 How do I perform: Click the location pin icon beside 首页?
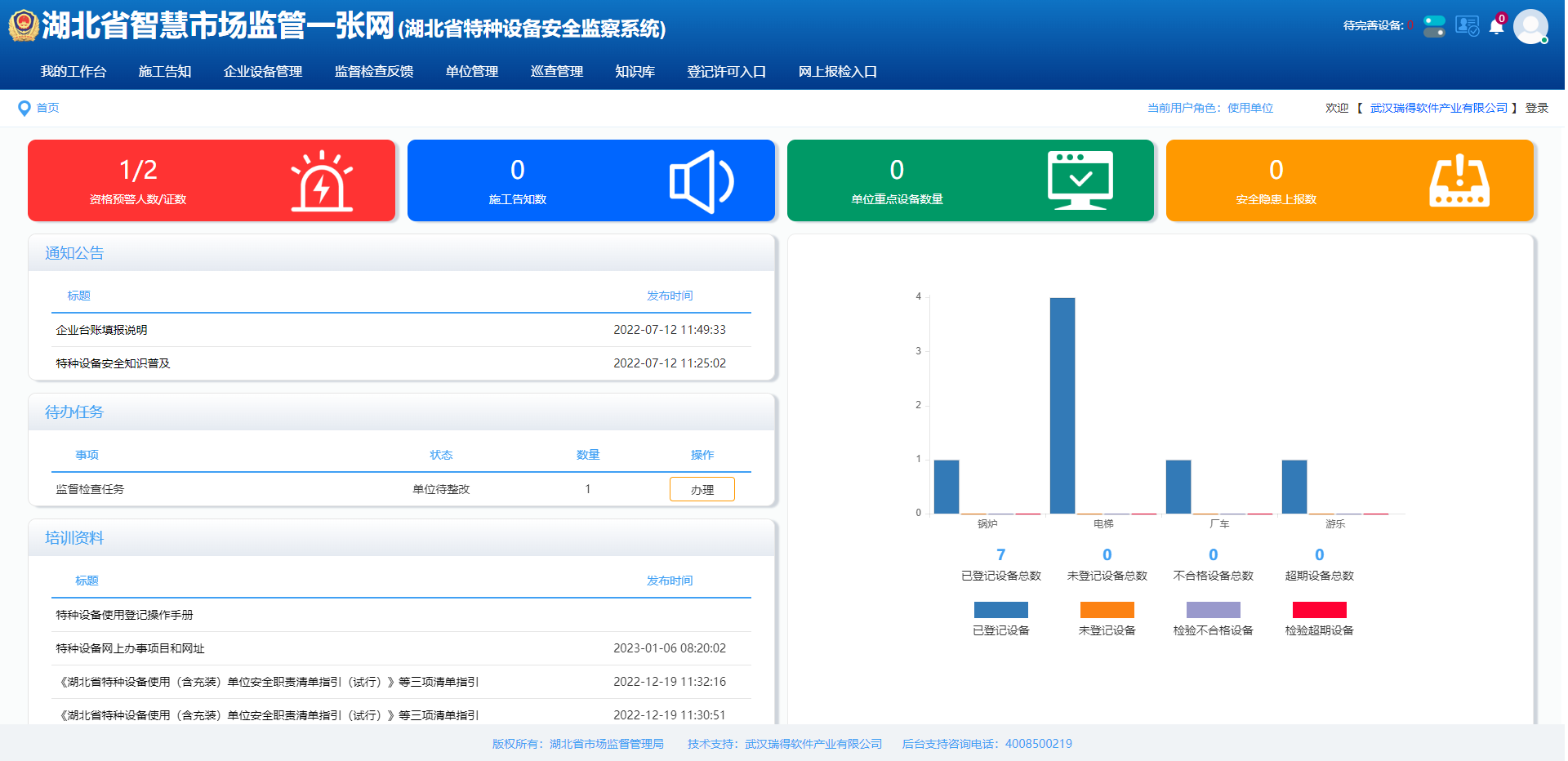click(x=24, y=108)
